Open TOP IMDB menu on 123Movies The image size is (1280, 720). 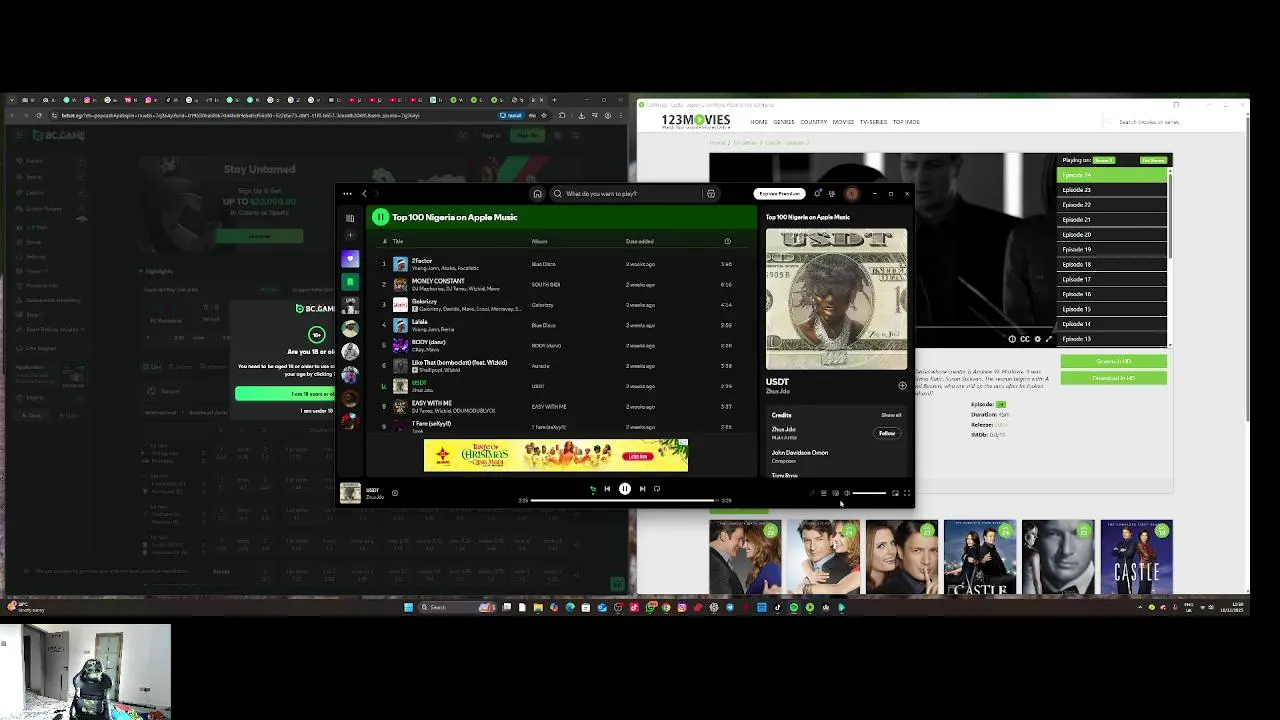click(x=906, y=122)
